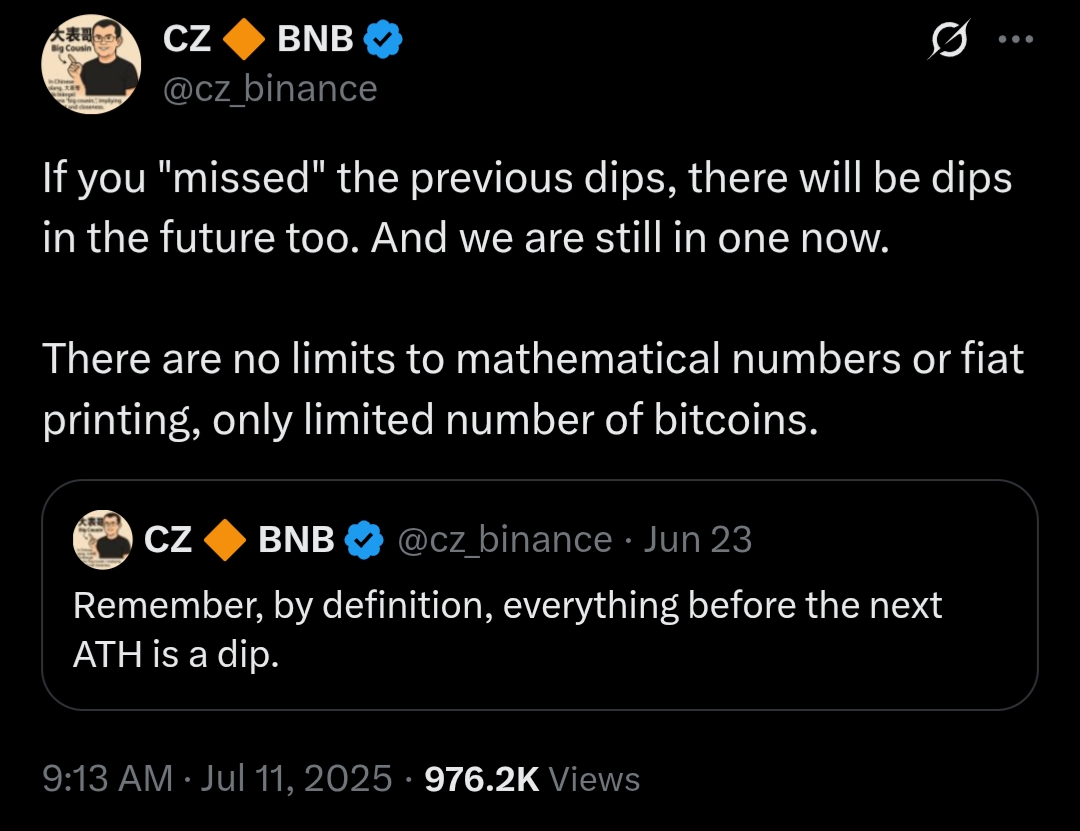
Task: Click the verified badge inside the quoted tweet
Action: point(365,540)
